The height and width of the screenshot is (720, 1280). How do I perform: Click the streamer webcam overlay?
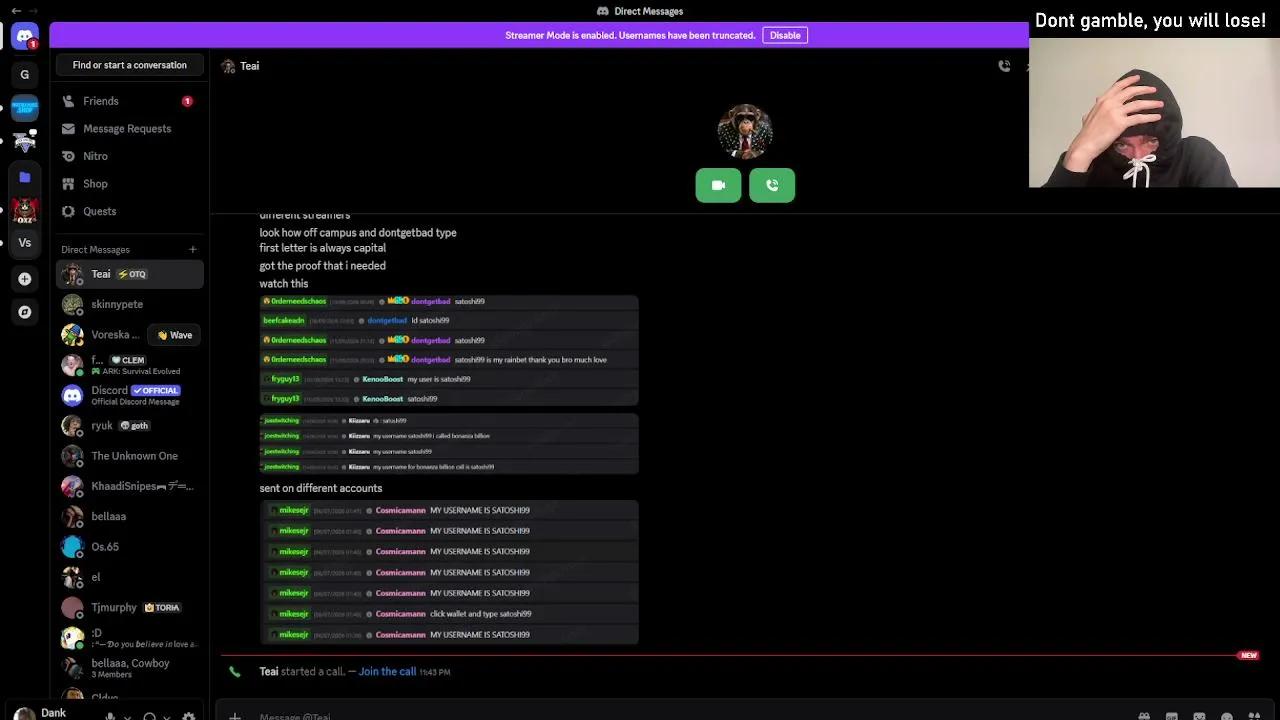click(x=1154, y=113)
